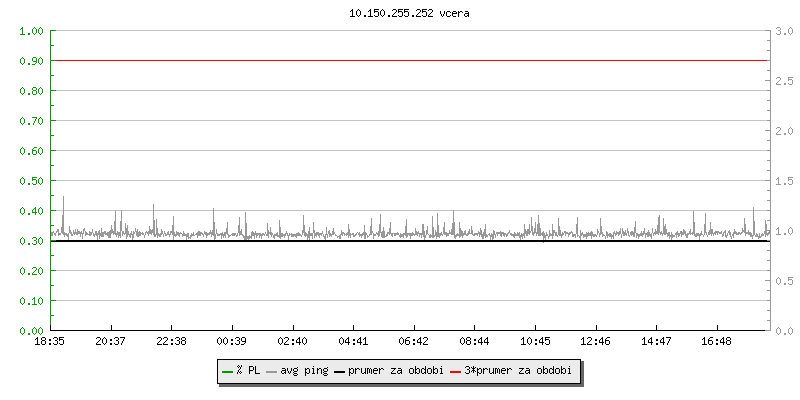The image size is (800, 400).
Task: Click the red 3*prumer za obdobi legend swatch
Action: pos(455,371)
